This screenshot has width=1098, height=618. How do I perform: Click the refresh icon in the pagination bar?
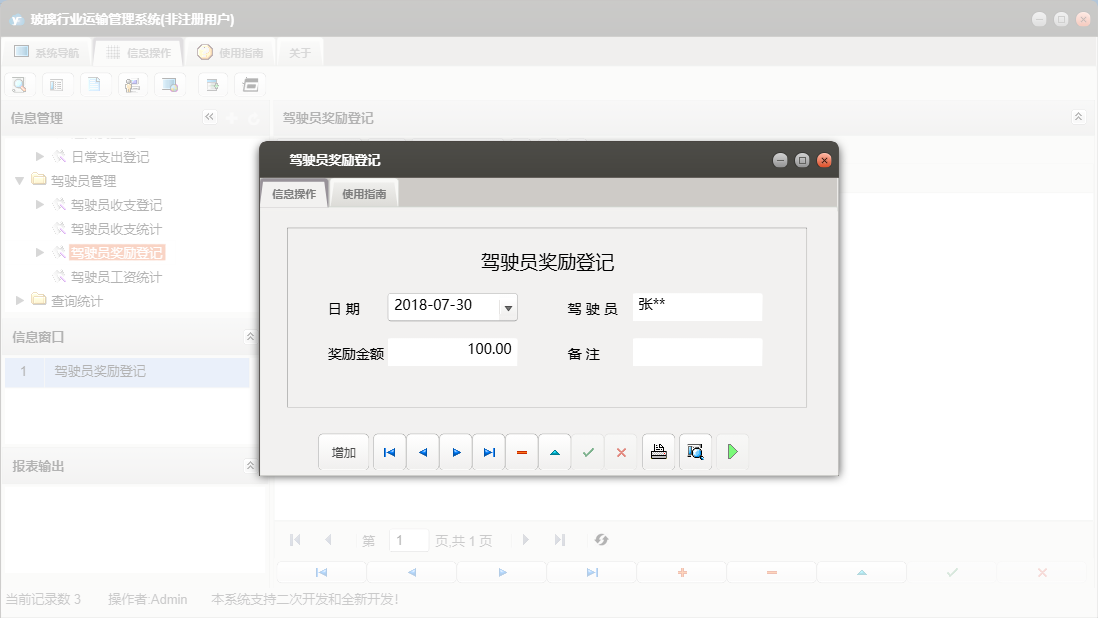601,539
